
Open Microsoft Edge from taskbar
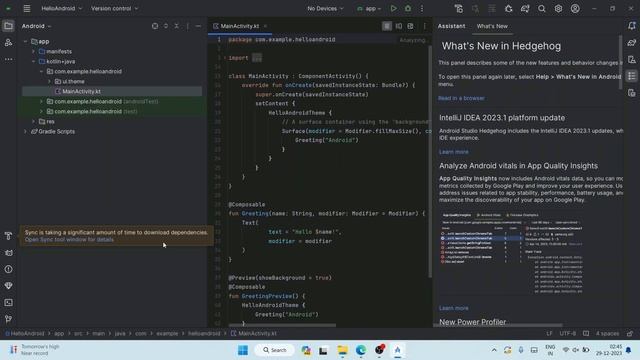click(361, 350)
